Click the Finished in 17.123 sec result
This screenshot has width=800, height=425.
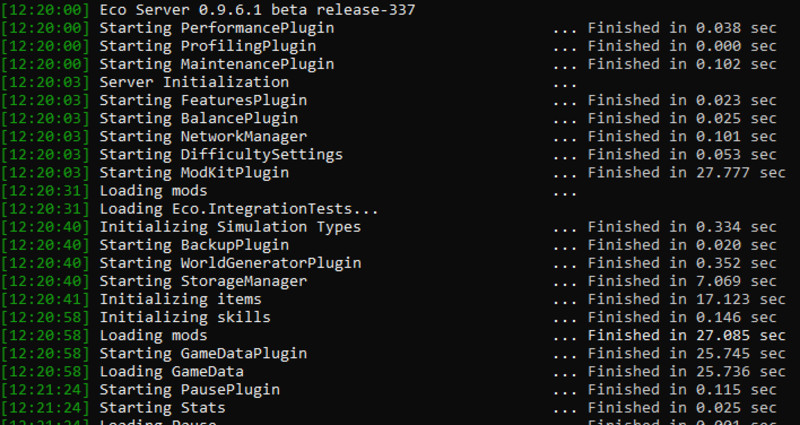tap(687, 299)
